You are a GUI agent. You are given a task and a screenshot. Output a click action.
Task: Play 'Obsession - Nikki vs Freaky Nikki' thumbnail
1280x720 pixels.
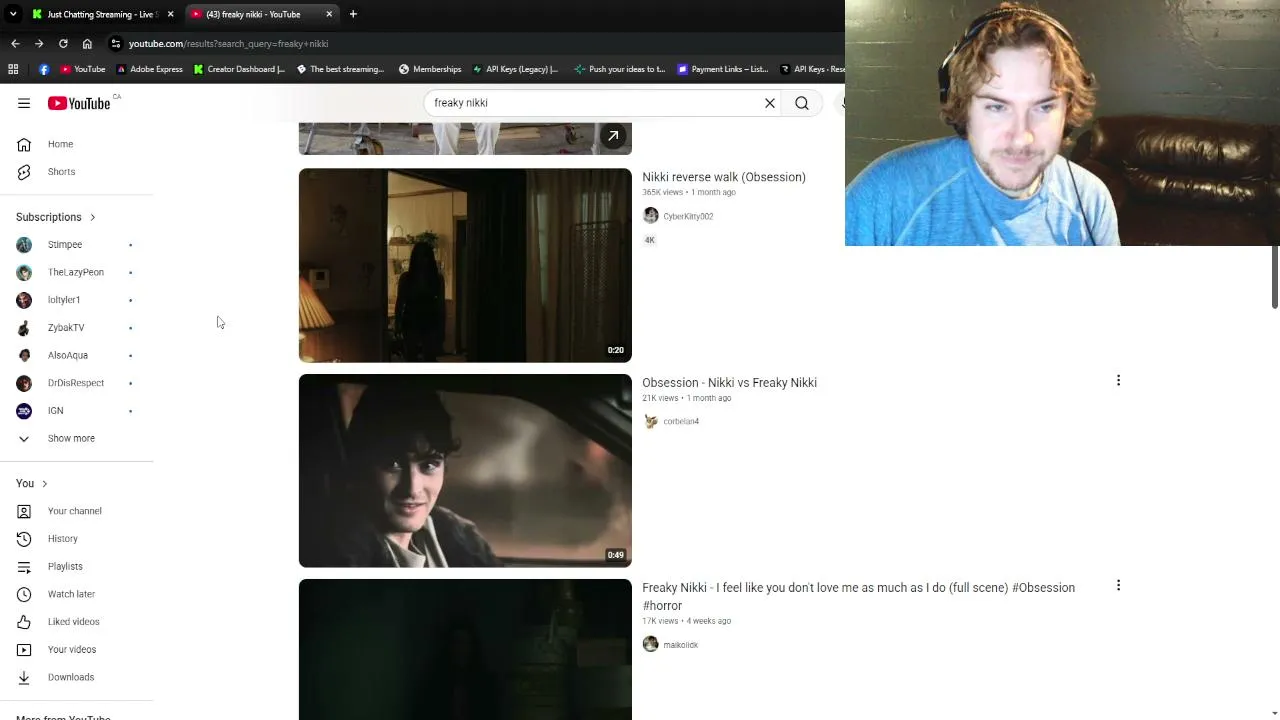point(465,471)
